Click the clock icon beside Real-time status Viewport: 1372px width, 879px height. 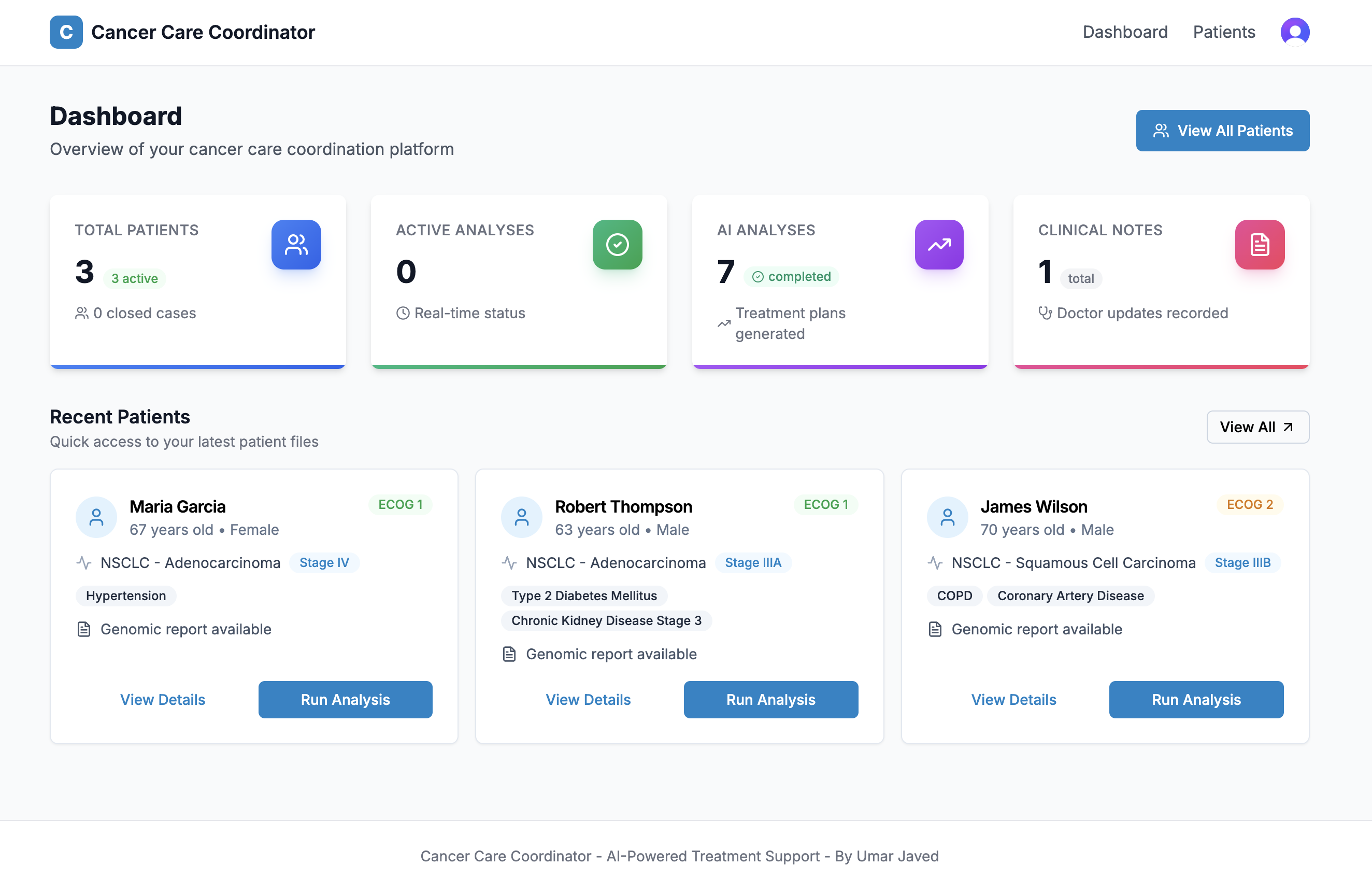(x=403, y=313)
